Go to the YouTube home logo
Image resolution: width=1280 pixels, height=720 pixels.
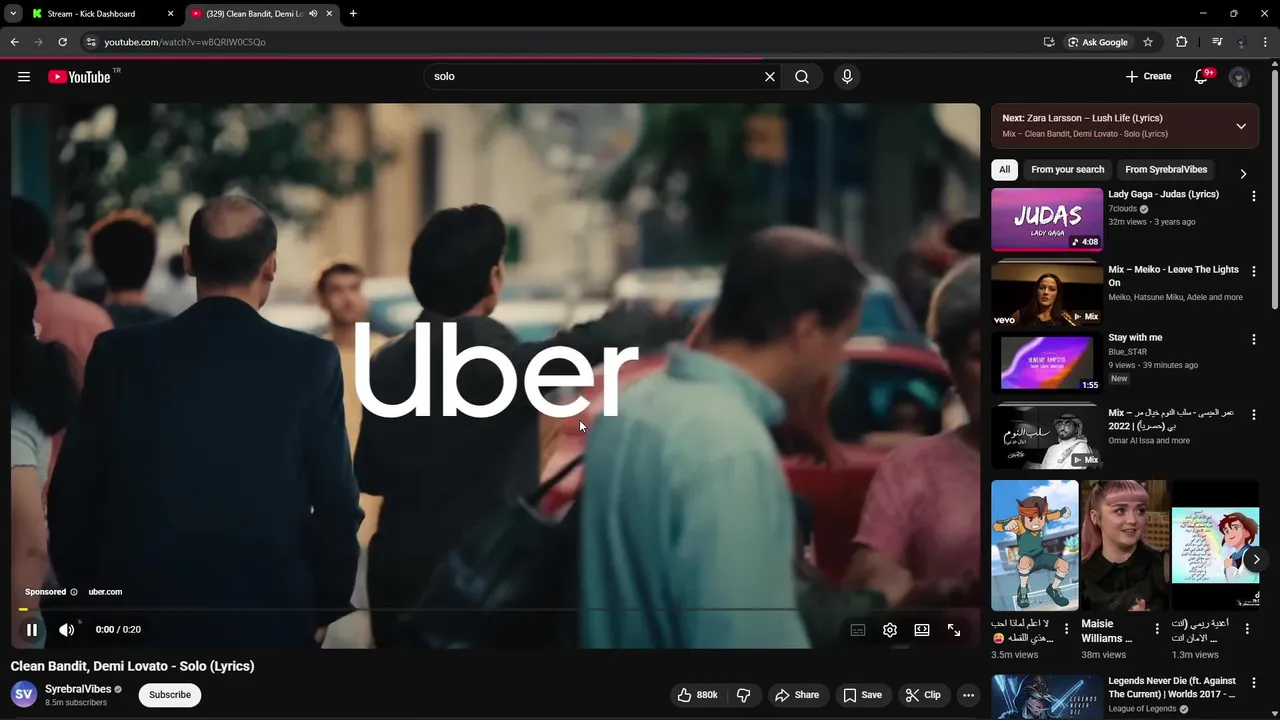80,77
